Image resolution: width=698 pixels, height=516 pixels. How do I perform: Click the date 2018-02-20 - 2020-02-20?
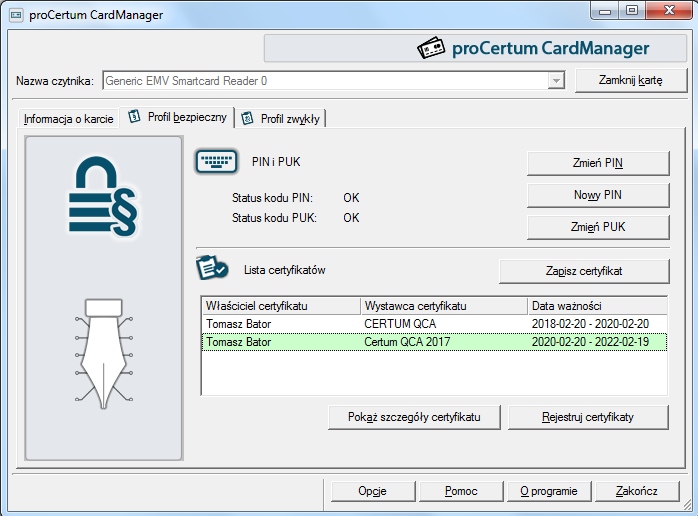[x=590, y=324]
